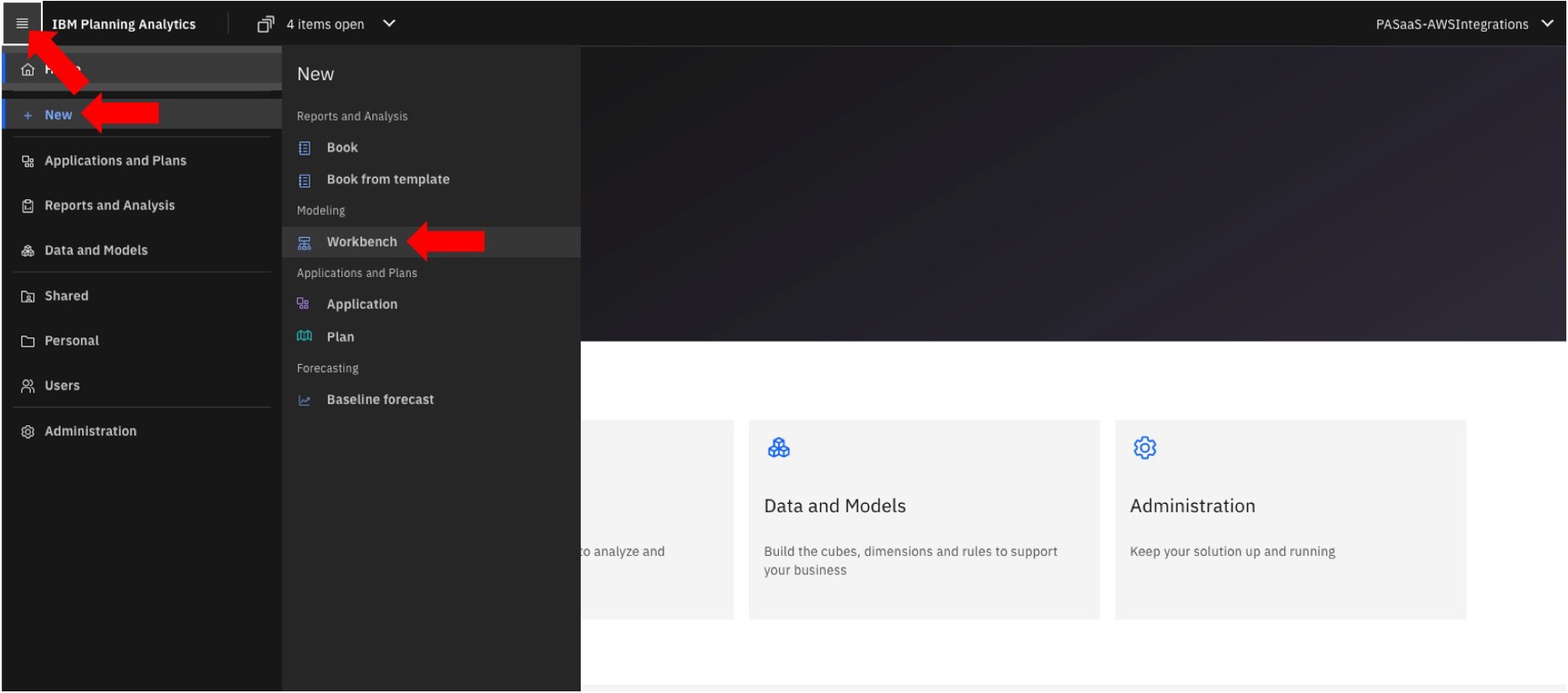
Task: Click the 'New' panel title heading
Action: (315, 74)
